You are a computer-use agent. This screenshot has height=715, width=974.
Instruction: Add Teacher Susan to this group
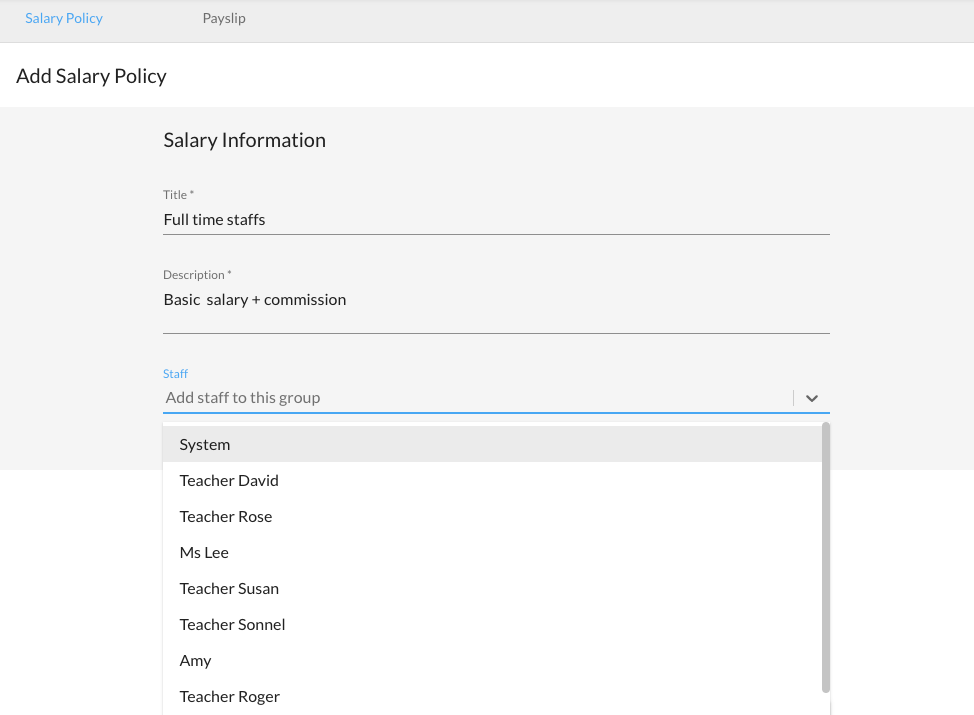(229, 589)
